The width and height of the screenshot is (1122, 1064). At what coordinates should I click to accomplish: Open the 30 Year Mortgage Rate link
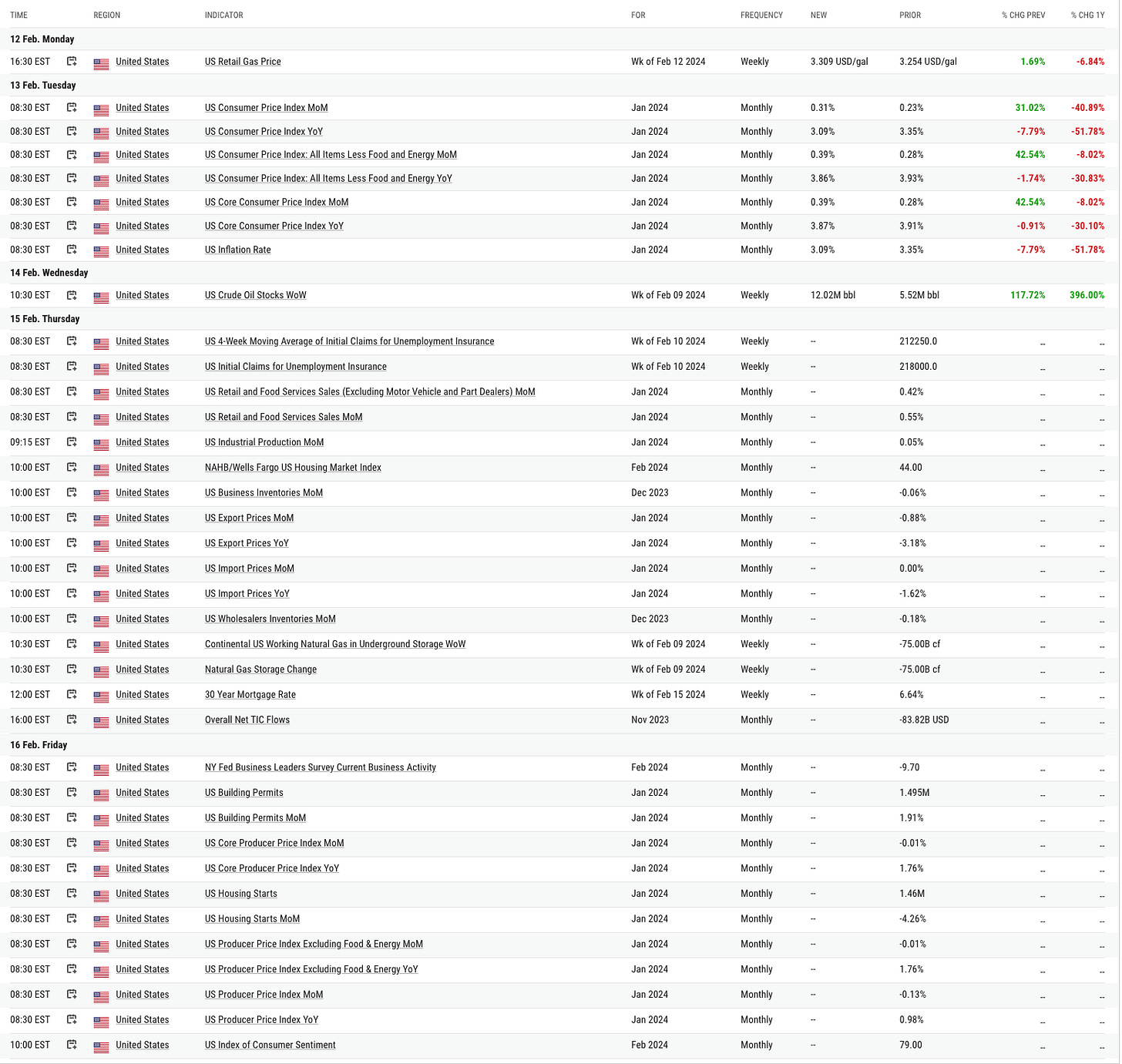coord(250,695)
